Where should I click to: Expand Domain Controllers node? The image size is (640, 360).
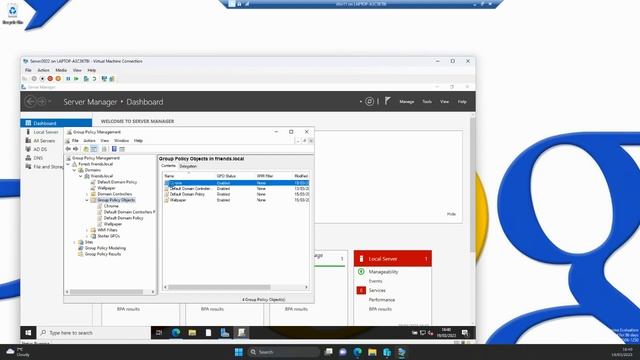click(87, 194)
